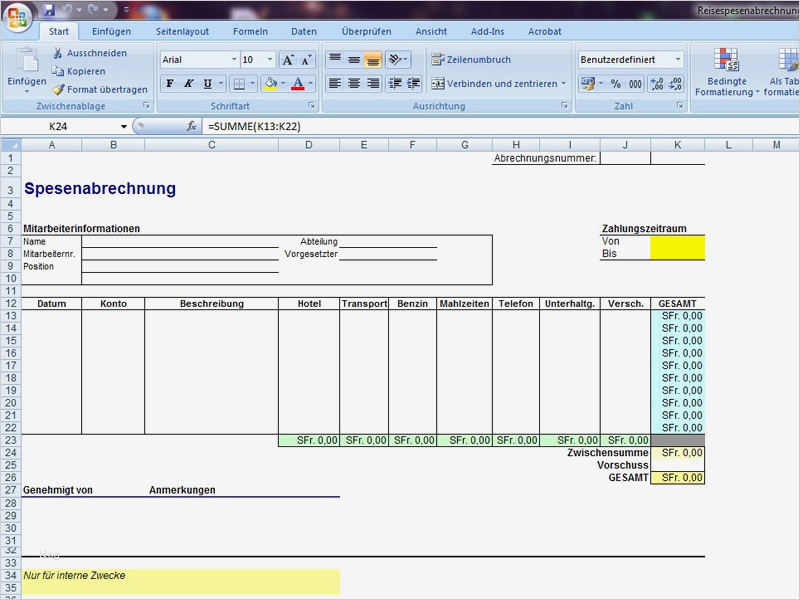Expand Verbinden und zentrieren options arrow
Screen dimensions: 800x600
[564, 84]
